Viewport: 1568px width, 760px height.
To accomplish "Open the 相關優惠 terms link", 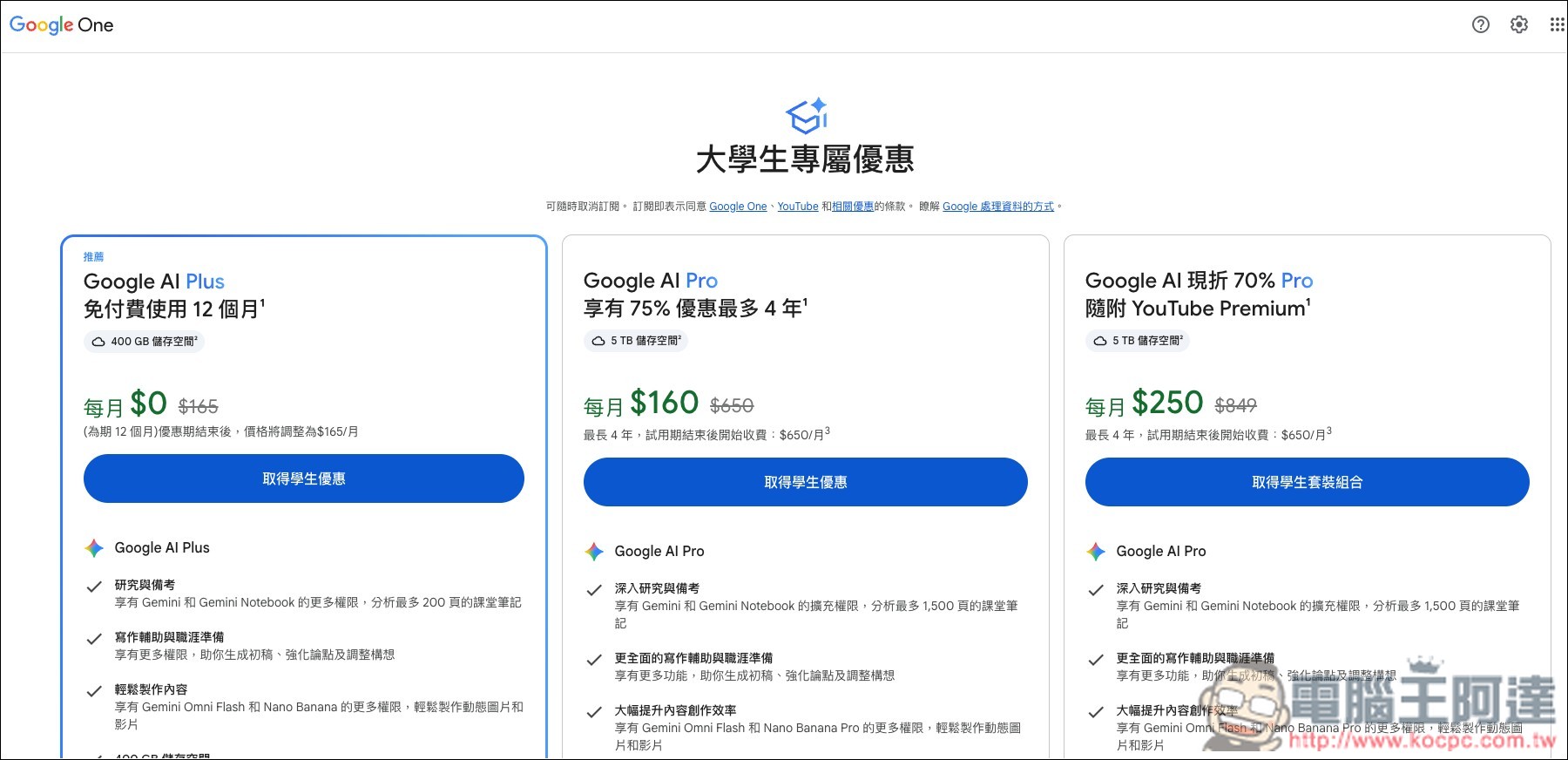I will click(x=853, y=207).
